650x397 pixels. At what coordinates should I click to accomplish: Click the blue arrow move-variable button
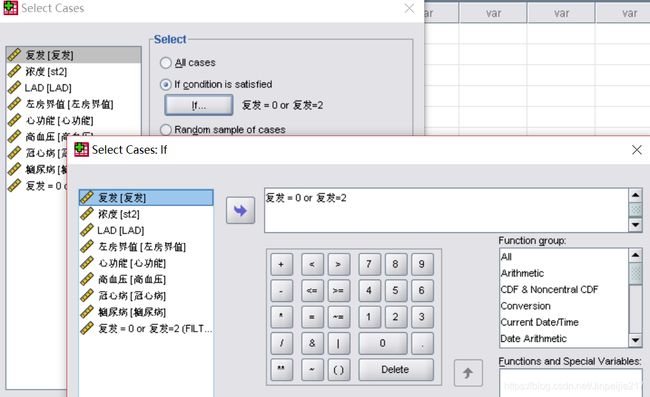coord(240,211)
